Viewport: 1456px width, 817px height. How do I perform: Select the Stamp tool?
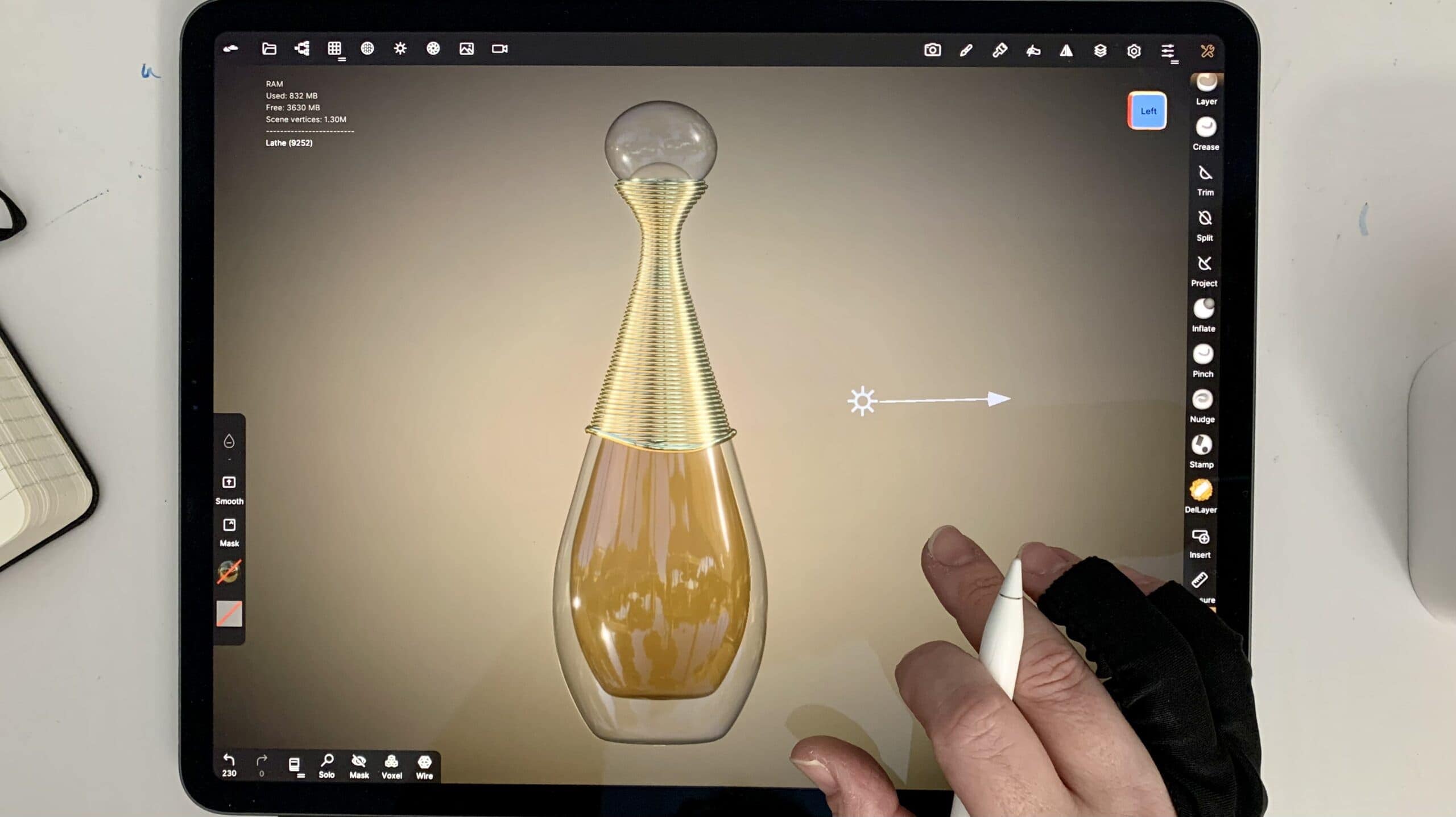pos(1201,446)
